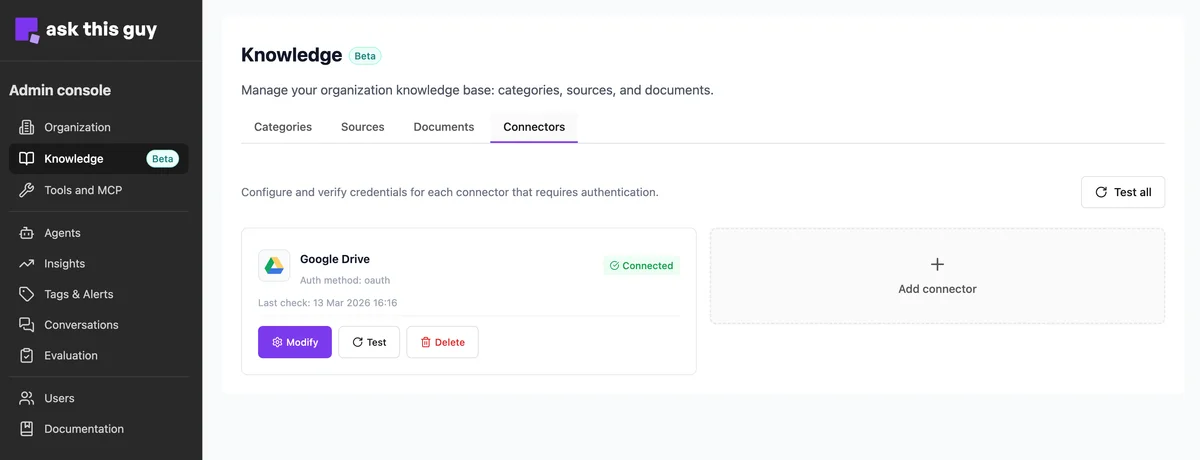Image resolution: width=1200 pixels, height=460 pixels.
Task: Switch to the Categories tab
Action: click(x=283, y=127)
